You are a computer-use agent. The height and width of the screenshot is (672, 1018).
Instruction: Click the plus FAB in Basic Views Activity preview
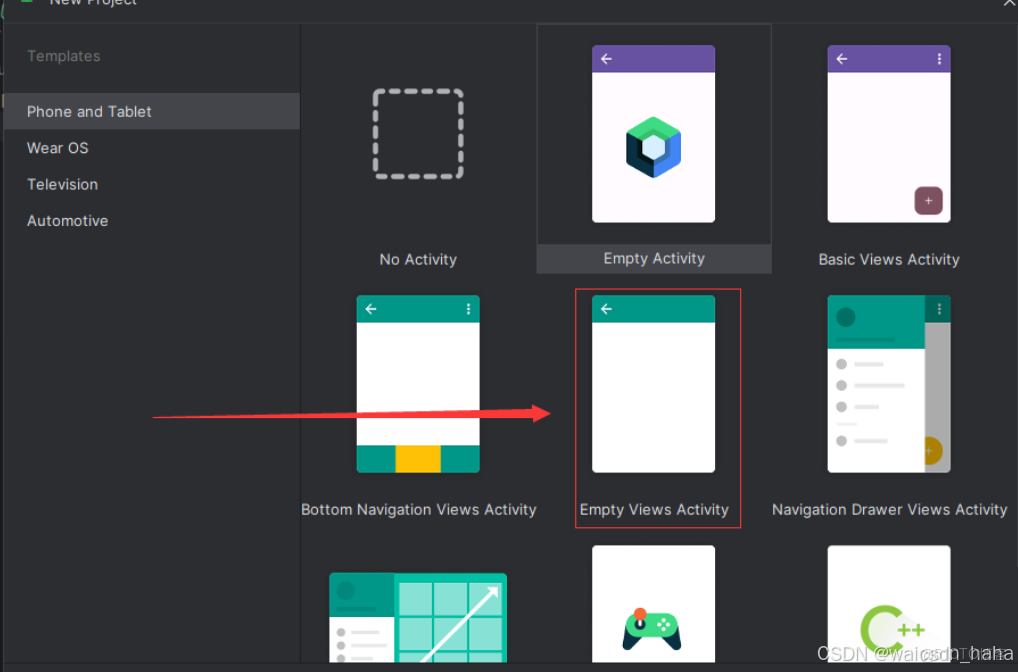coord(929,200)
